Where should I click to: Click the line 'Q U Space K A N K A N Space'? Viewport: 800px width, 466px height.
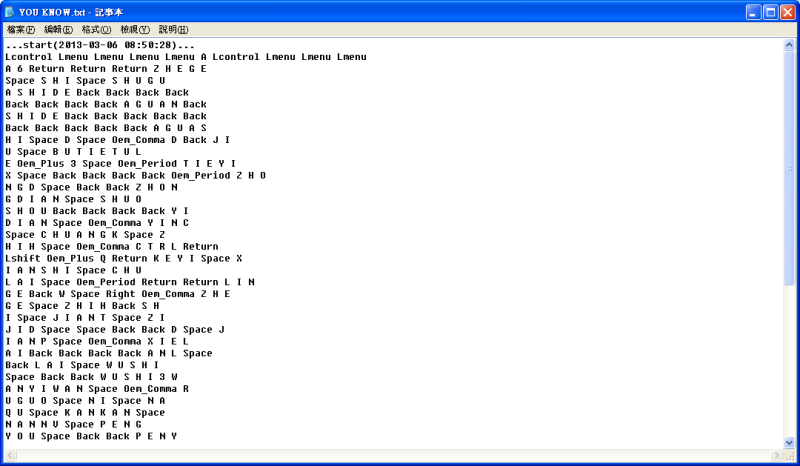coord(85,412)
